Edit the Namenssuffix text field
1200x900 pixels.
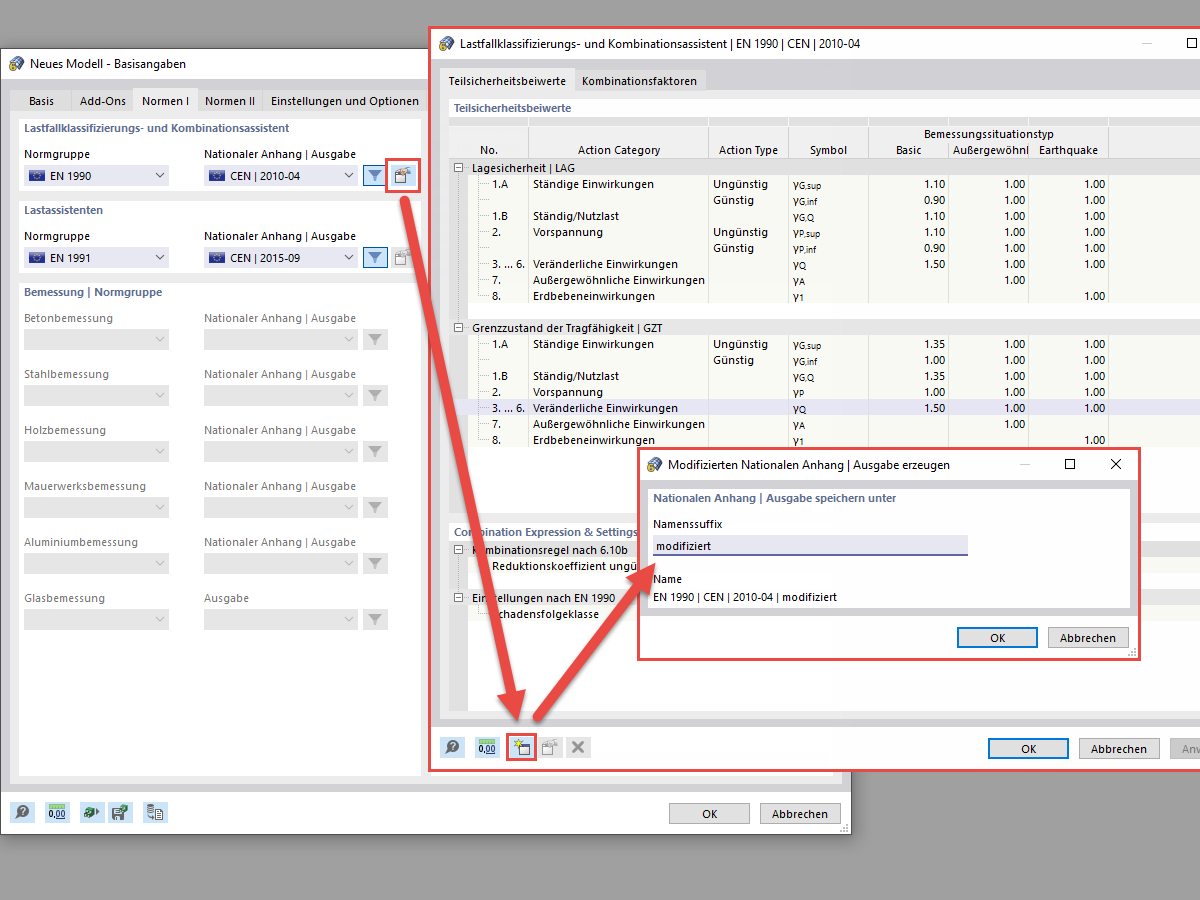(x=808, y=545)
